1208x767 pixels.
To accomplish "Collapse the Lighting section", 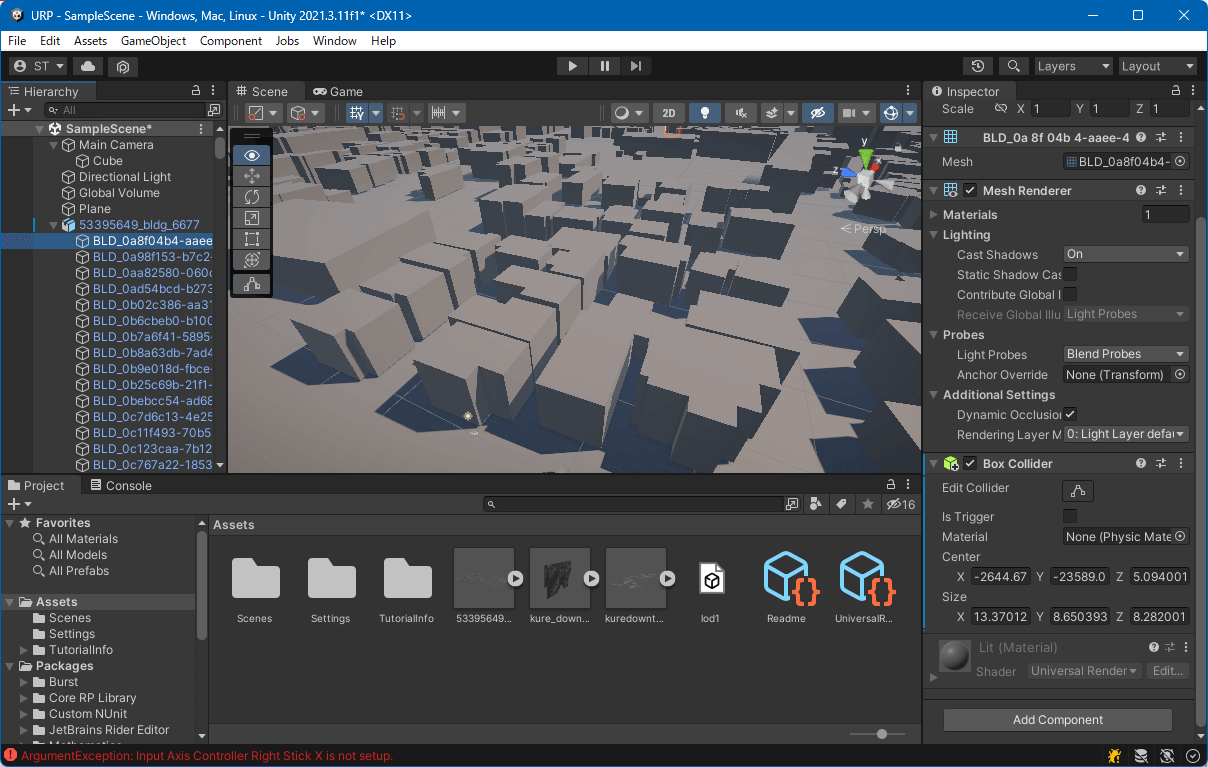I will [934, 235].
